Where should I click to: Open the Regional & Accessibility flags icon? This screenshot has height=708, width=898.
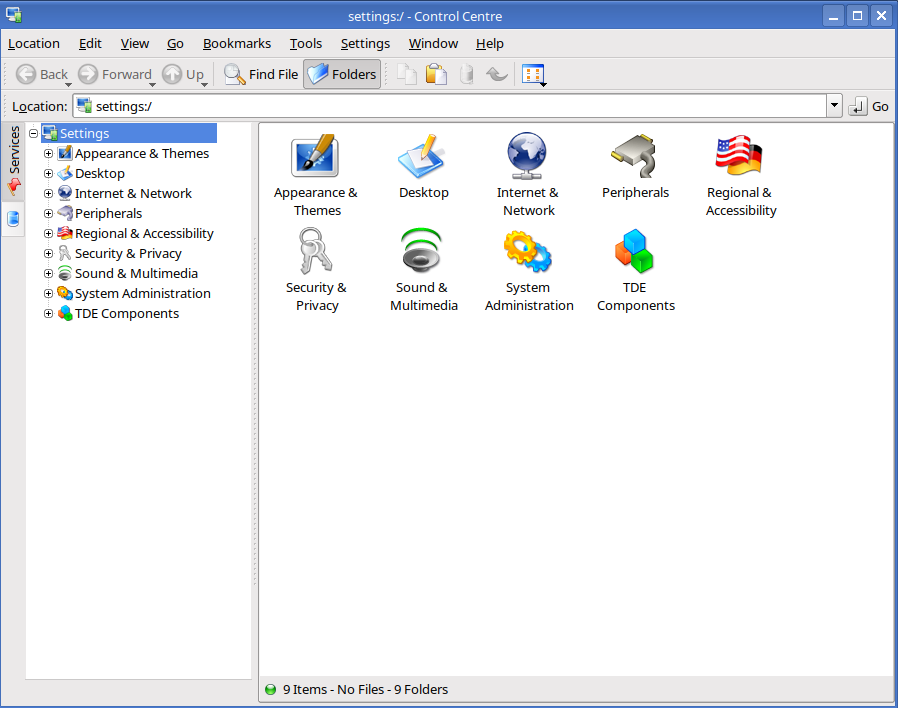(x=740, y=157)
